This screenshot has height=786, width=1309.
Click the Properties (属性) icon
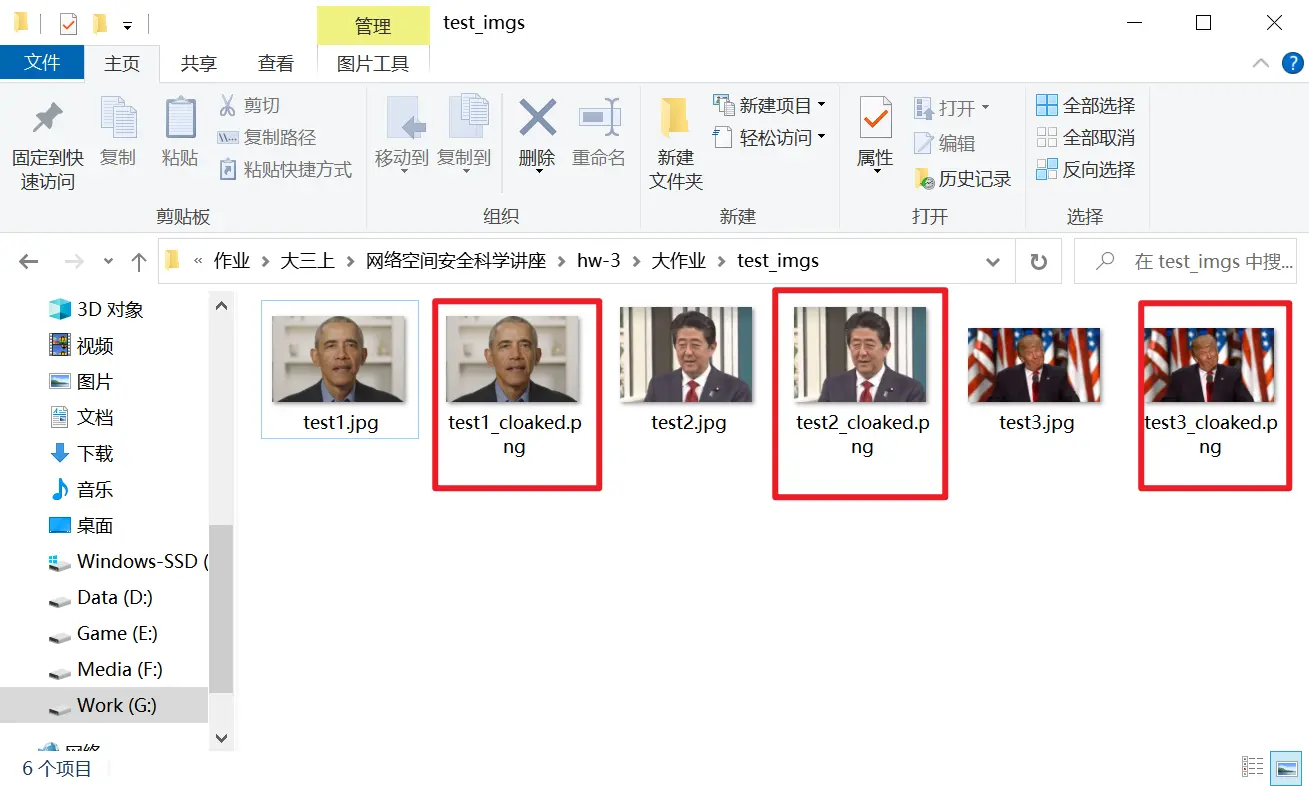point(875,120)
